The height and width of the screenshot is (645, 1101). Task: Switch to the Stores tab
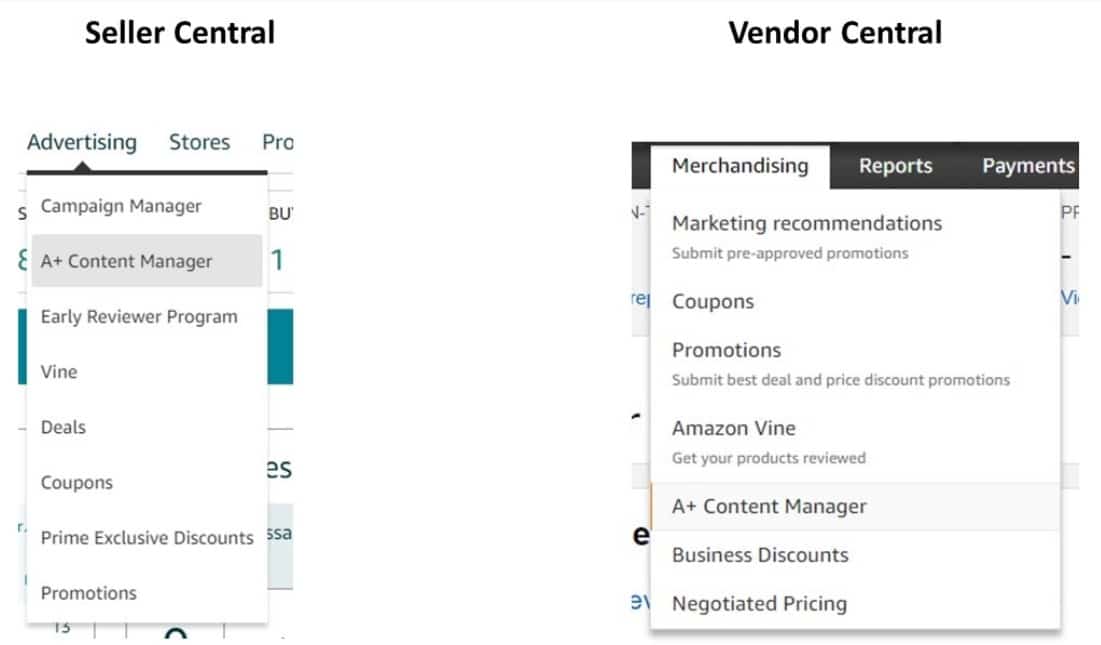tap(199, 142)
